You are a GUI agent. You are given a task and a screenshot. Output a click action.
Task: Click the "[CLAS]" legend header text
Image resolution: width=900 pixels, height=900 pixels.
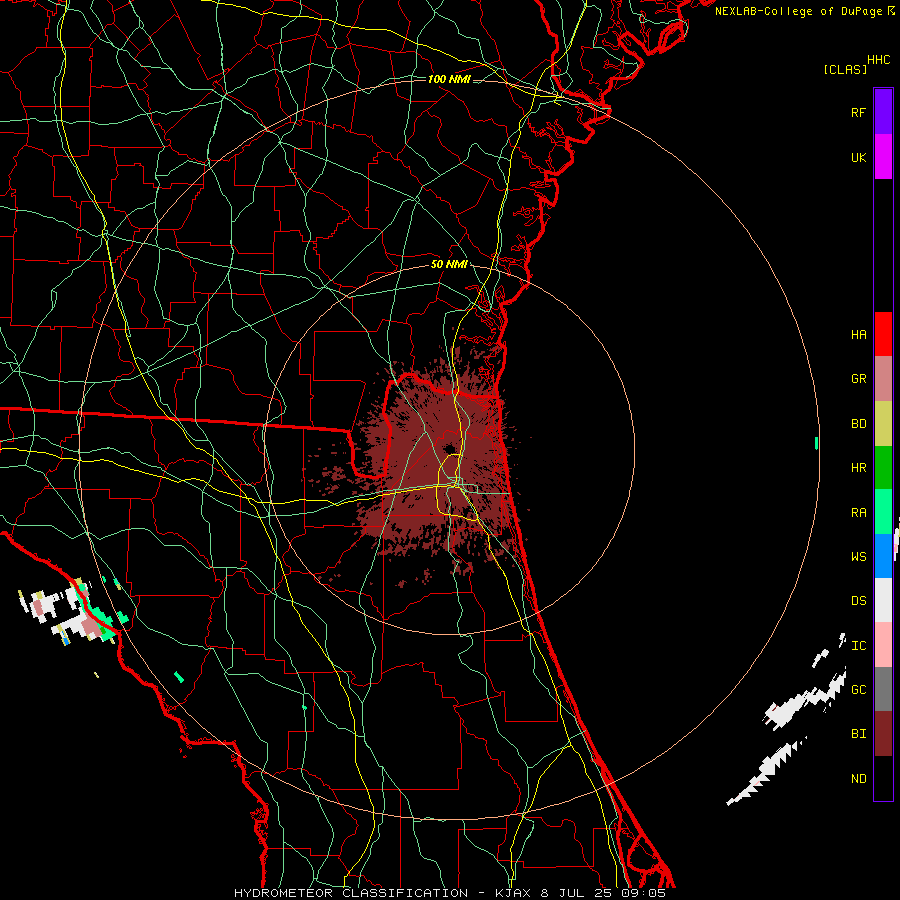point(845,69)
